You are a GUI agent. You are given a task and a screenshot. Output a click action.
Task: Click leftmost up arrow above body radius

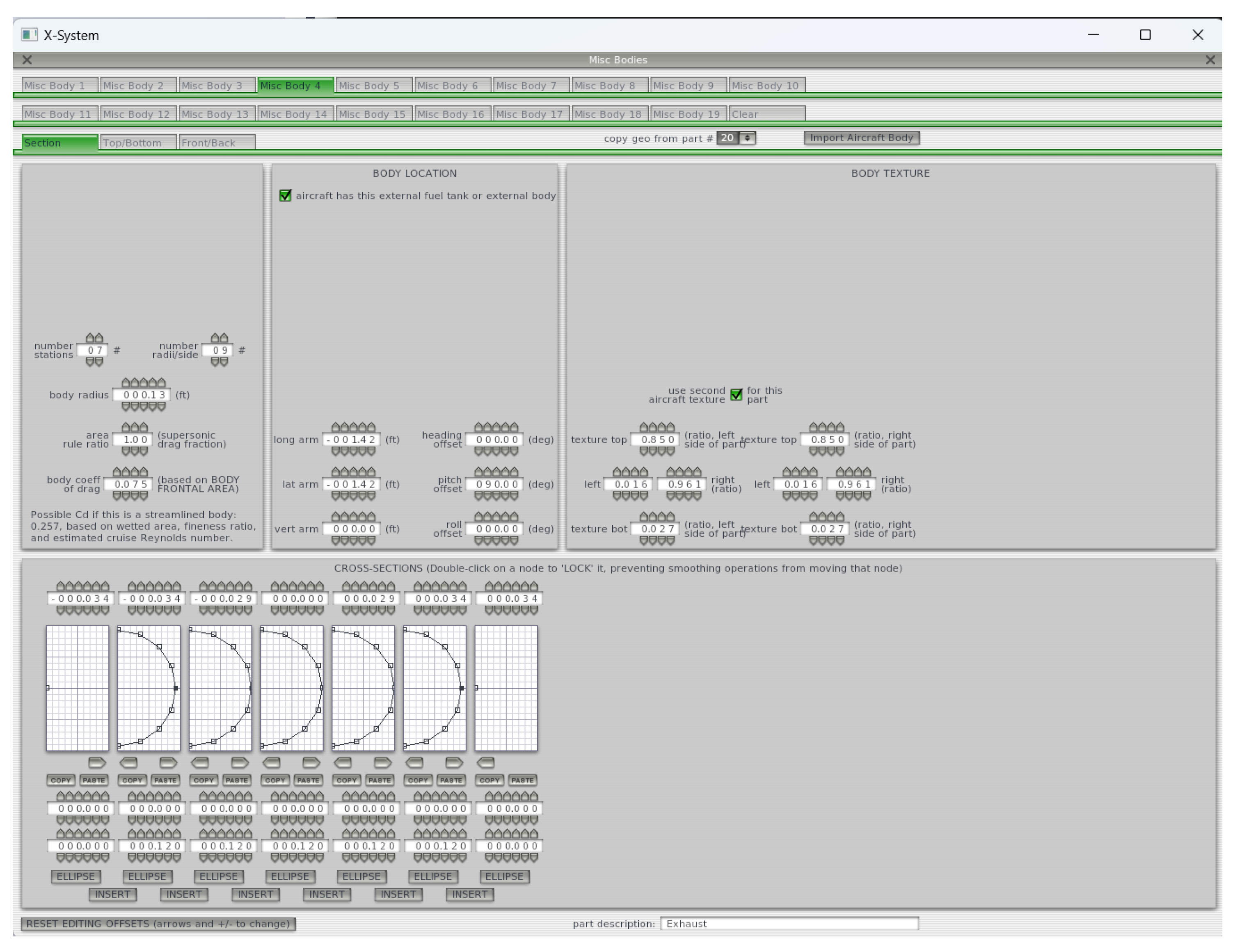tap(126, 382)
